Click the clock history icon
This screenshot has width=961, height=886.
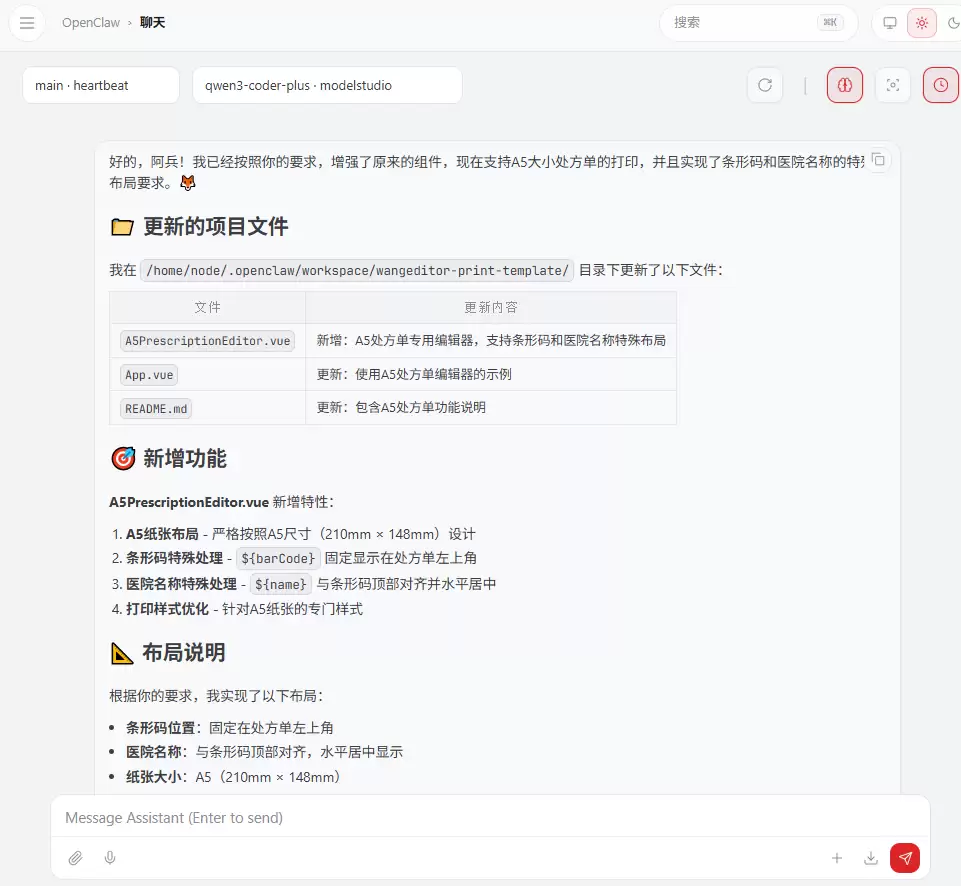point(940,85)
